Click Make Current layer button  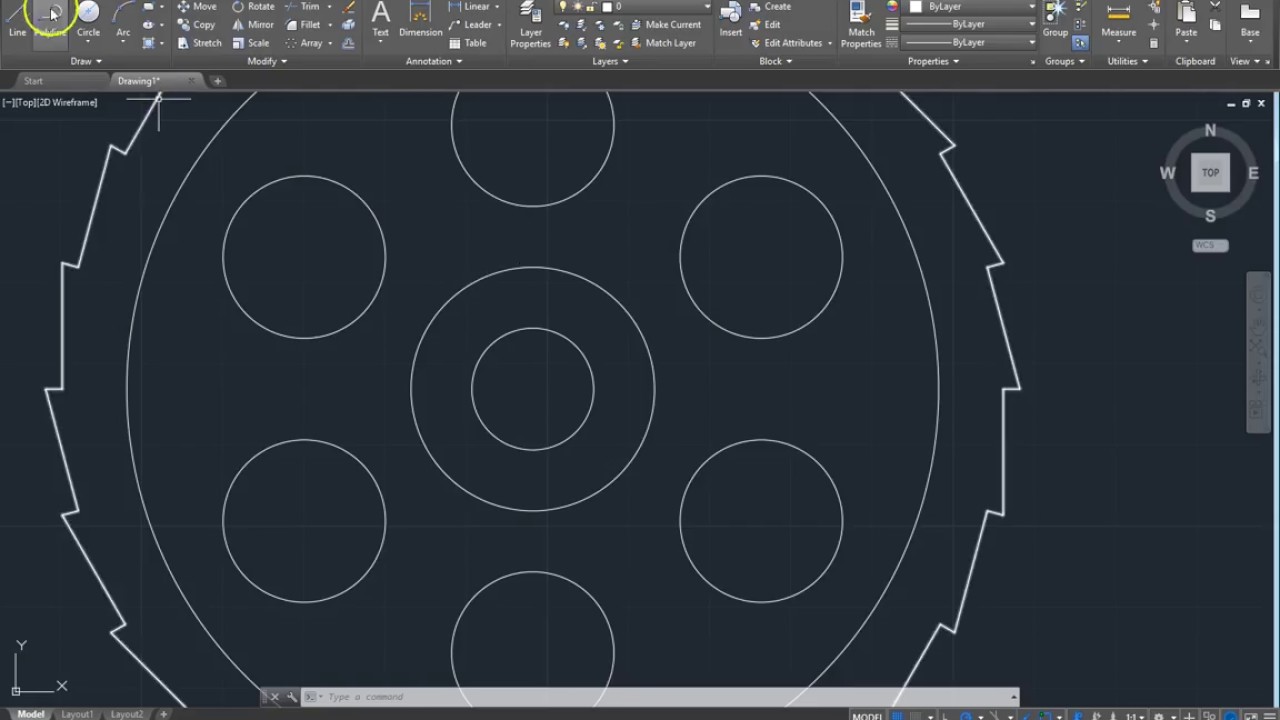point(665,24)
